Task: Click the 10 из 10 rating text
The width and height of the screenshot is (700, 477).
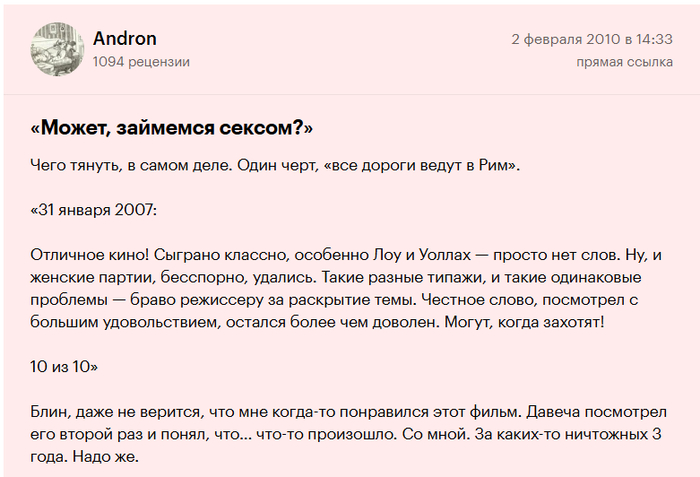Action: pyautogui.click(x=64, y=366)
